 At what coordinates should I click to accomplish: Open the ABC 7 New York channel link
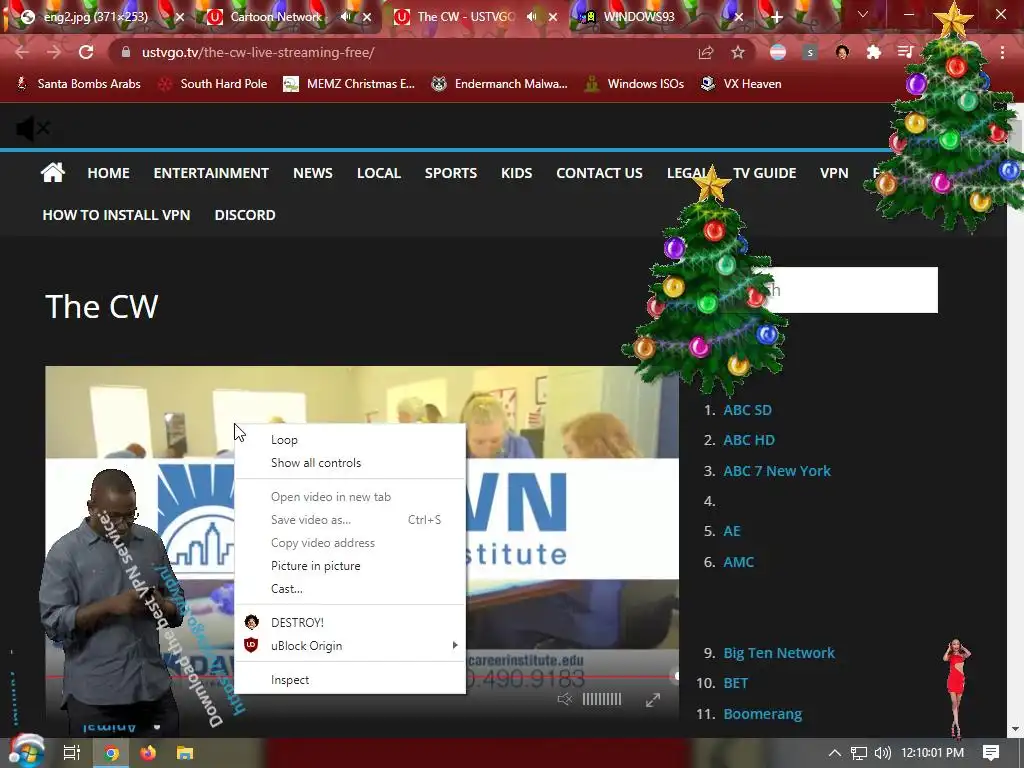[776, 471]
